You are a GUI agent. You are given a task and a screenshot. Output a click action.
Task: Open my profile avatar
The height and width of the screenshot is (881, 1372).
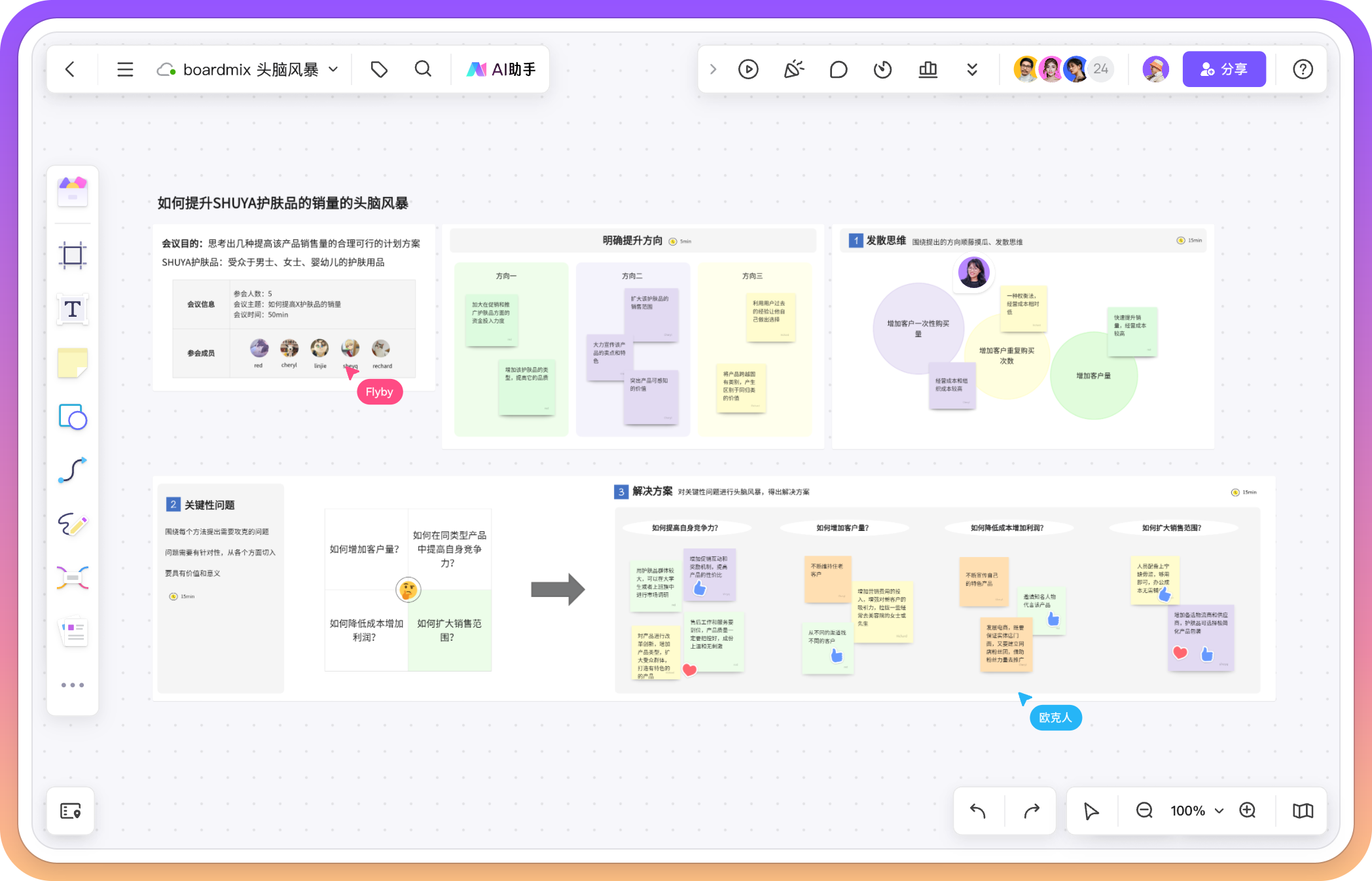tap(1155, 69)
